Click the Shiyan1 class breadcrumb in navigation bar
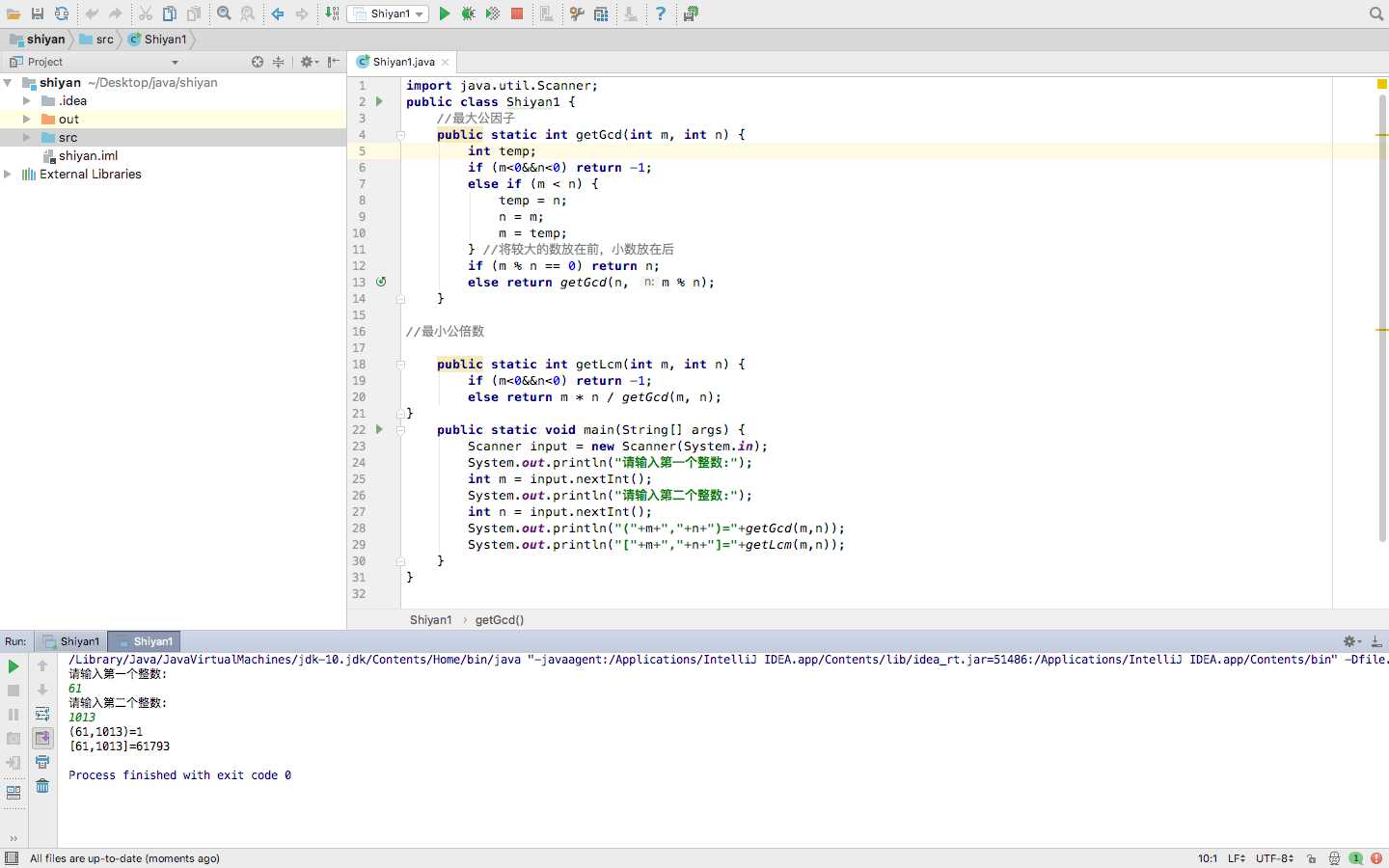The image size is (1389, 868). click(158, 40)
